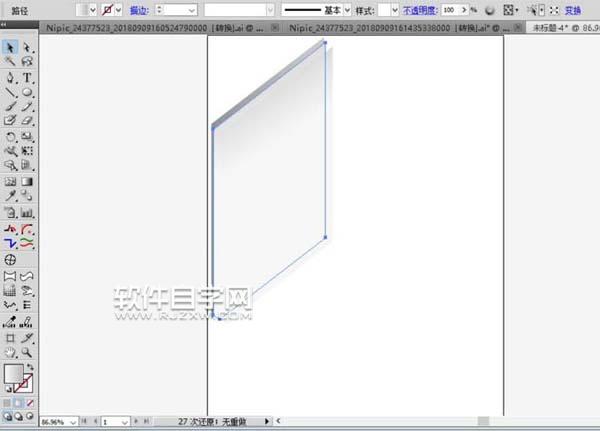Reset to default fill and stroke
This screenshot has width=600, height=431.
tap(8, 389)
